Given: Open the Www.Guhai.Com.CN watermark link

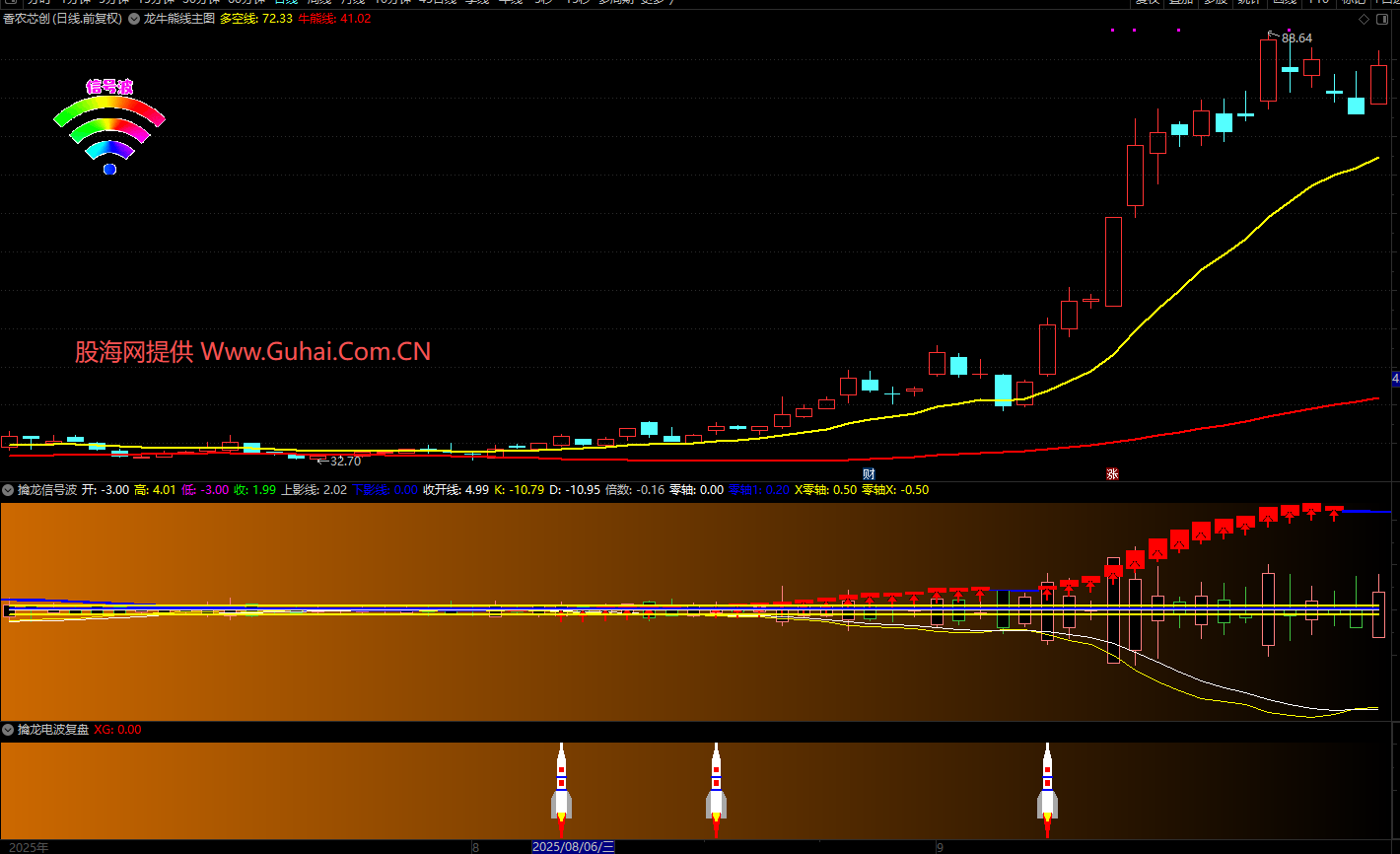Looking at the screenshot, I should coord(252,352).
